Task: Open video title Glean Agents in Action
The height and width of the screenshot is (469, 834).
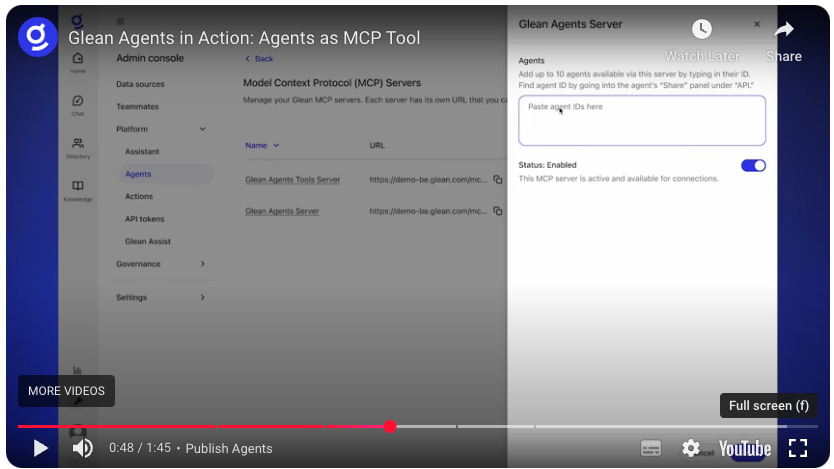Action: point(244,38)
